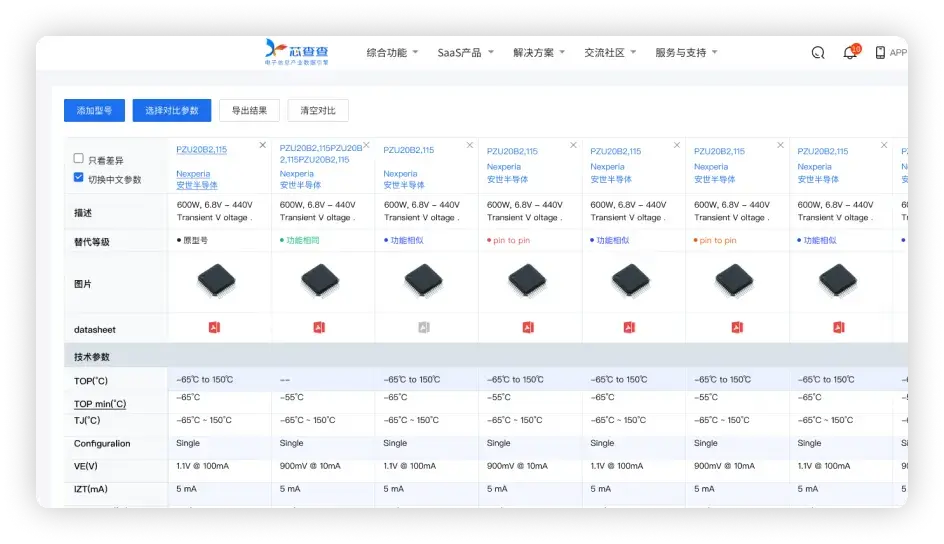
Task: Expand the 交流社区 menu
Action: point(610,53)
